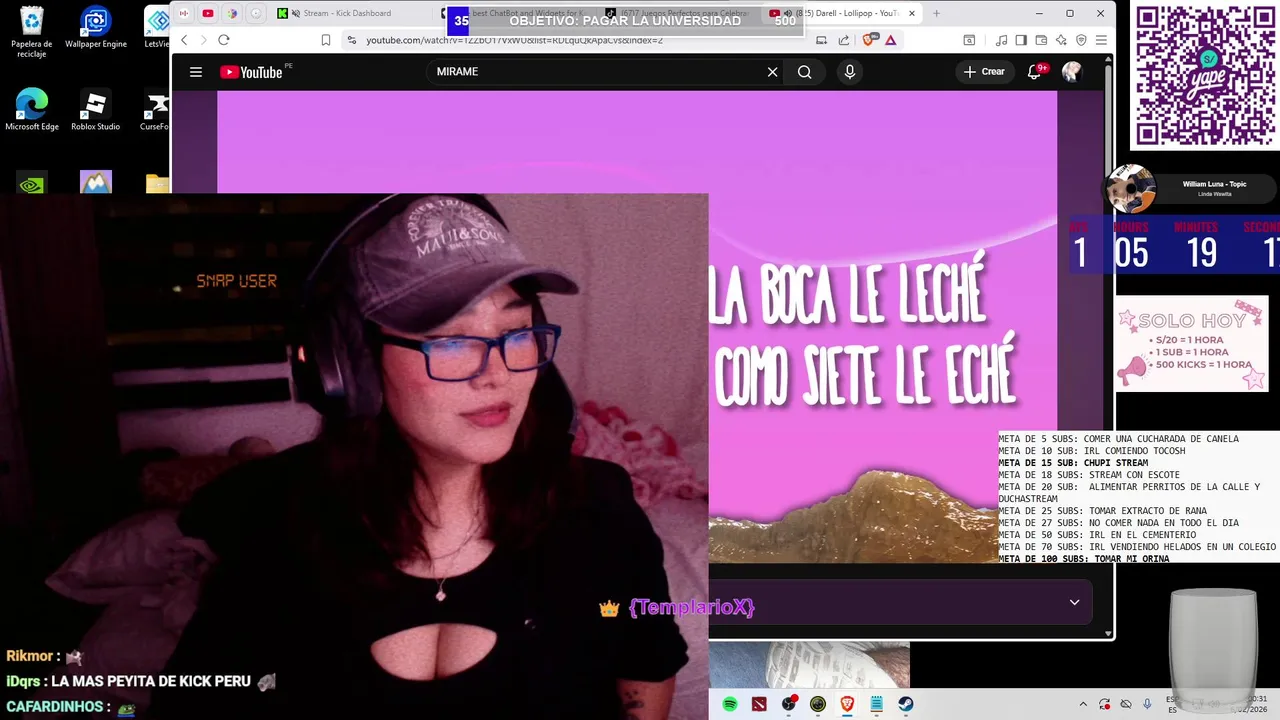Close the Darell - Lollipop tab

click(x=912, y=13)
